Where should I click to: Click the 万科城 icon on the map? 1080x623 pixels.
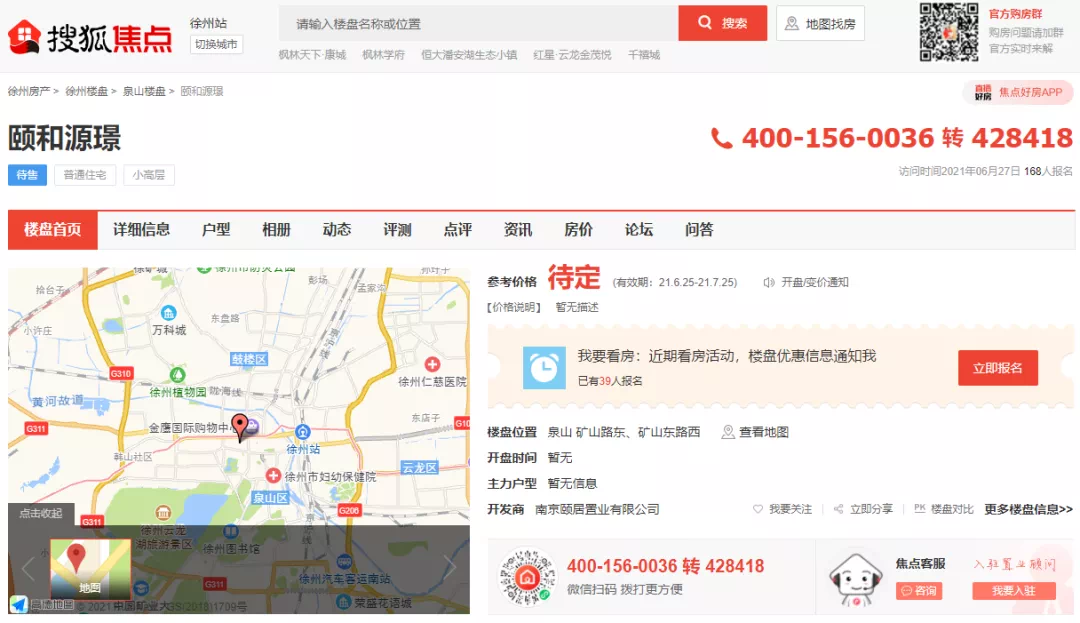tap(169, 313)
